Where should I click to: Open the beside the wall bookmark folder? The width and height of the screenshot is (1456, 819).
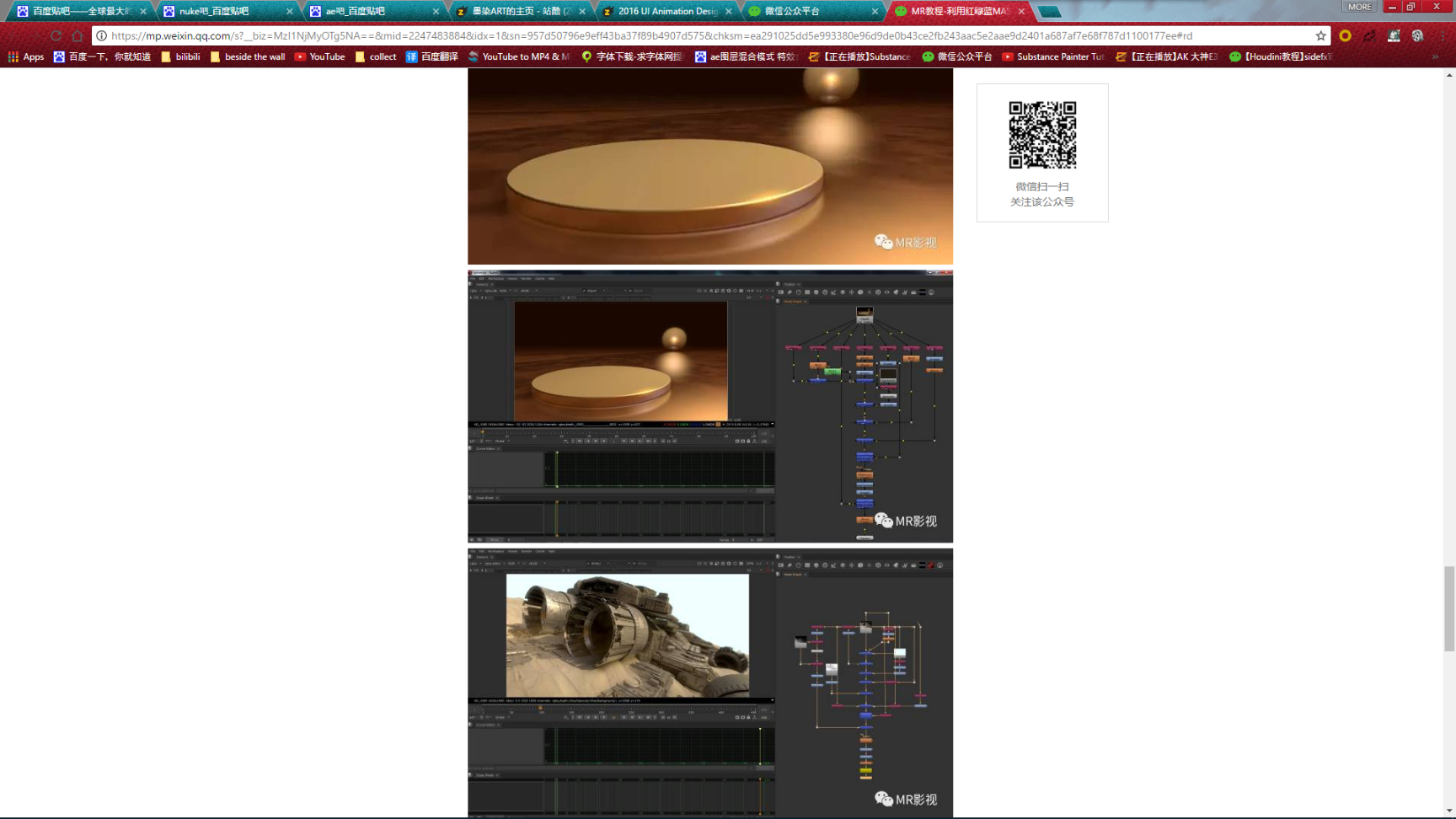coord(247,56)
